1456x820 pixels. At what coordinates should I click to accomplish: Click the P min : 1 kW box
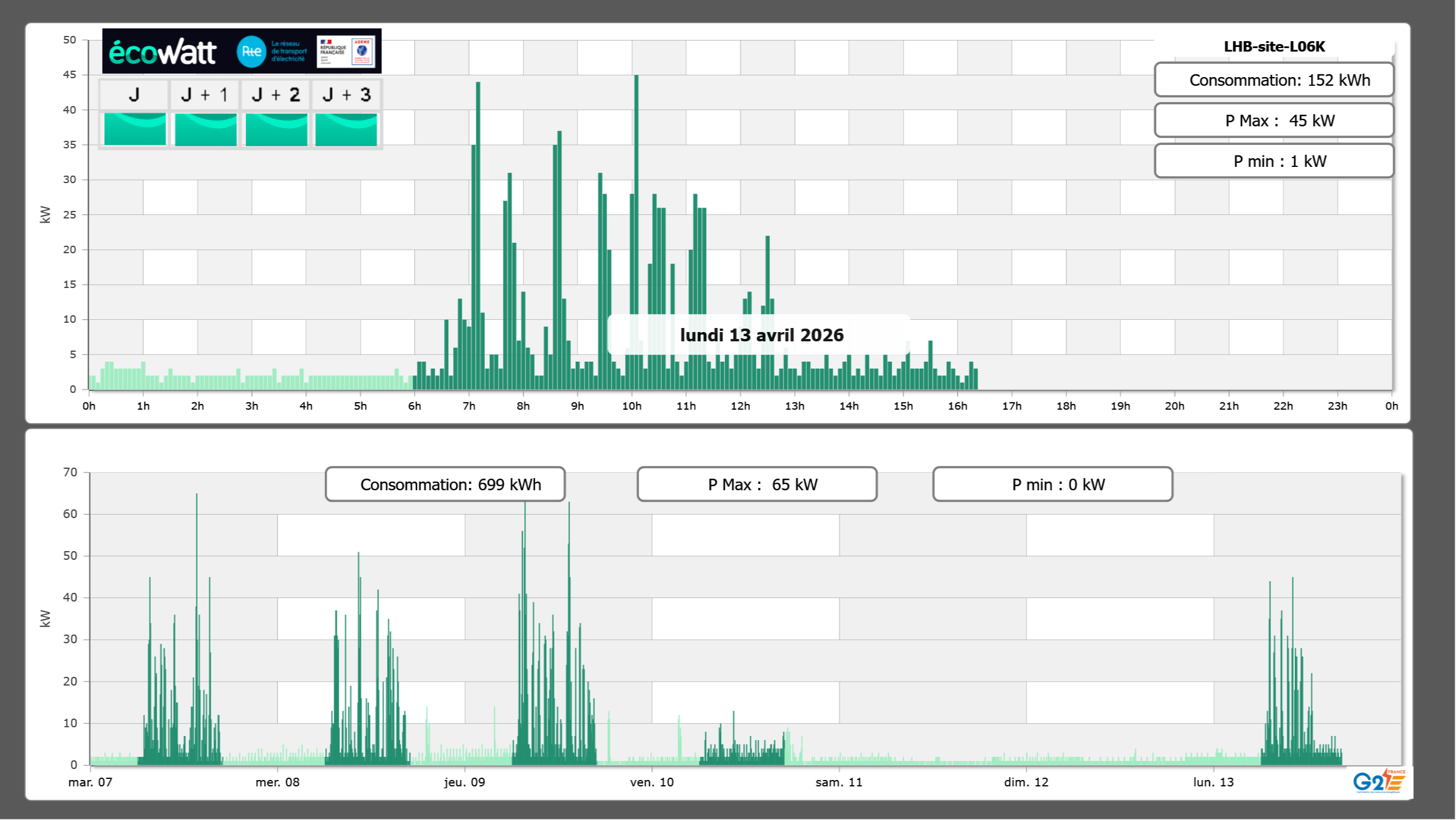point(1273,161)
